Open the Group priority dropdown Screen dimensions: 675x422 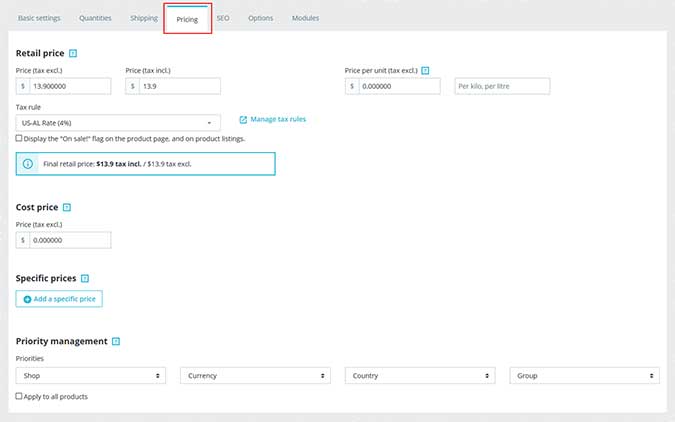tap(584, 376)
